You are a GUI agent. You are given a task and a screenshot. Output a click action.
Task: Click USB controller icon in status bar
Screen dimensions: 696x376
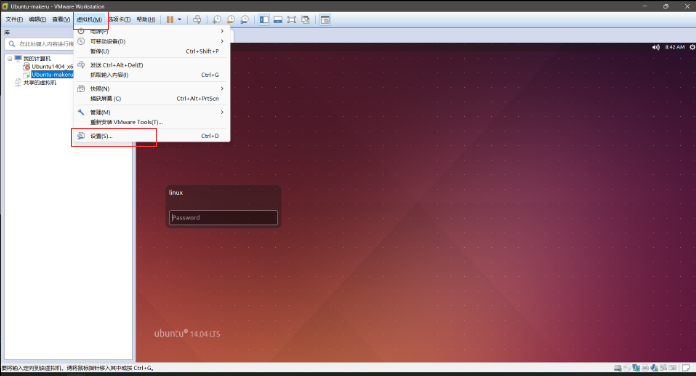point(663,368)
